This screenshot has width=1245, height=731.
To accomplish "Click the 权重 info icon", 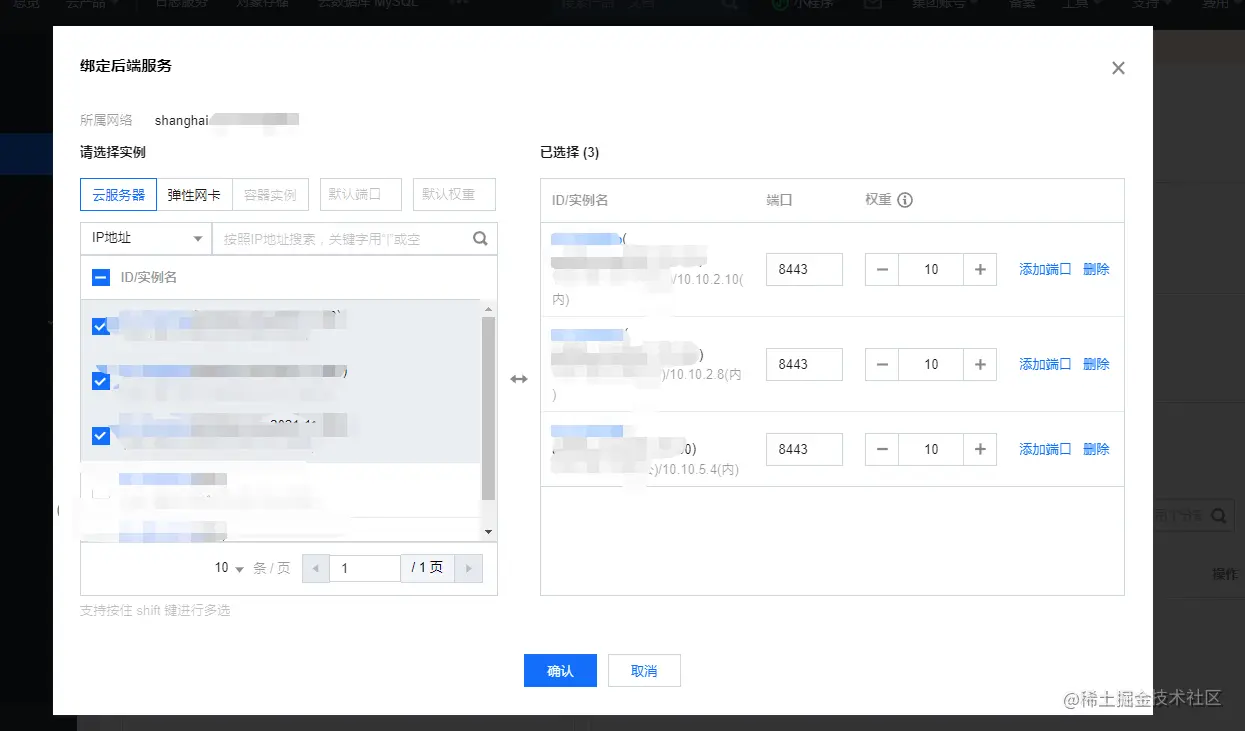I will click(x=905, y=200).
